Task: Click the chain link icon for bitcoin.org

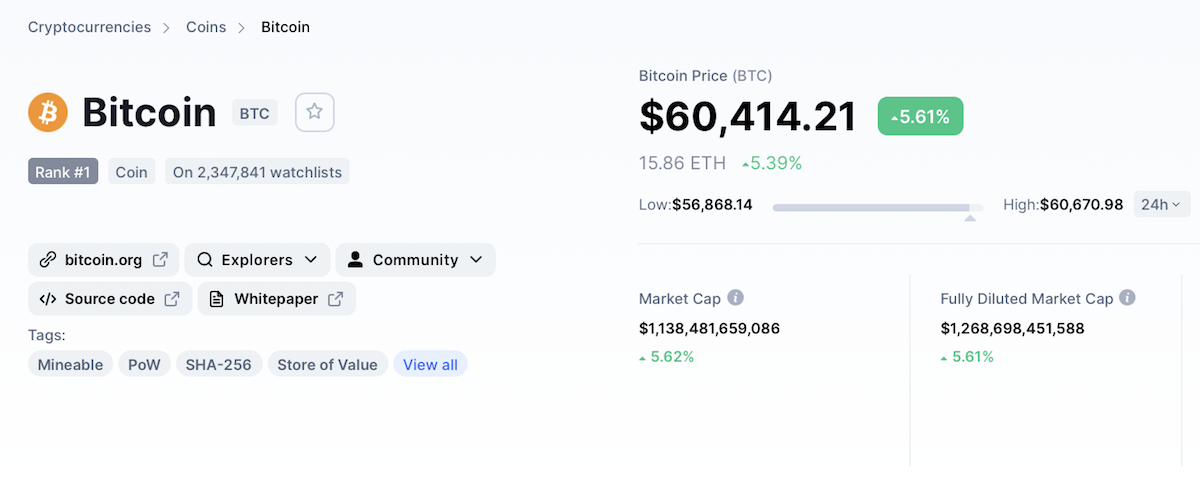Action: pos(47,260)
